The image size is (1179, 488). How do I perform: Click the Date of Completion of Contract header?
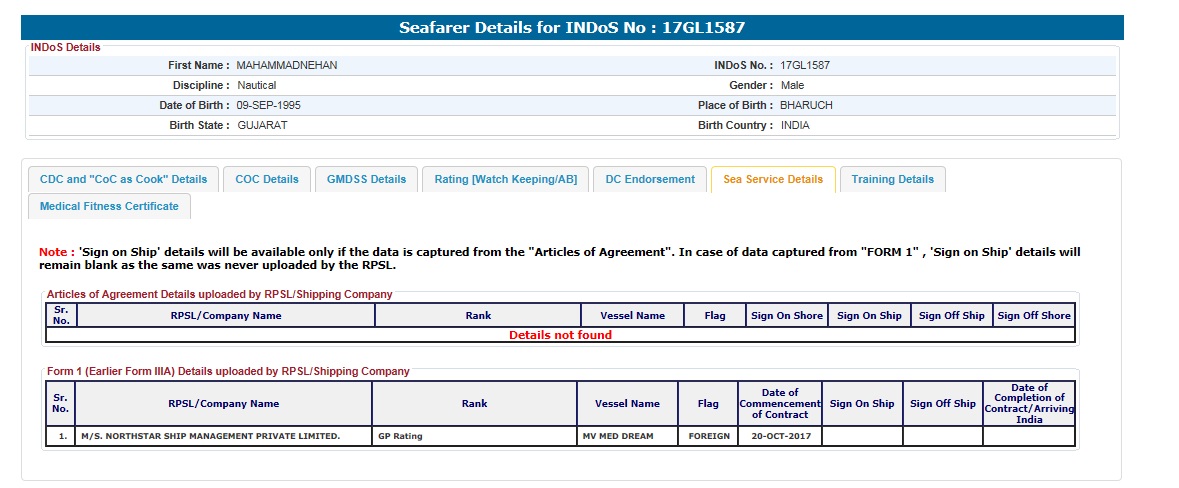[1029, 404]
